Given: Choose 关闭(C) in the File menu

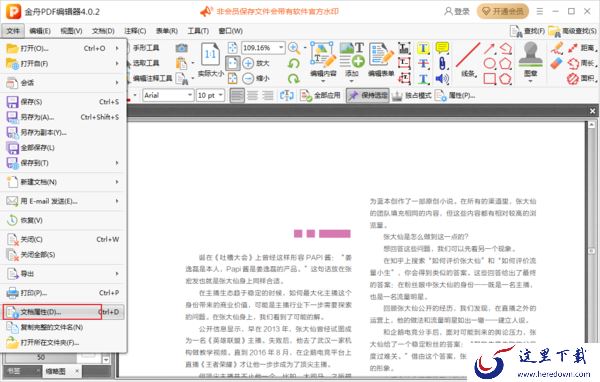Looking at the screenshot, I should pos(63,239).
